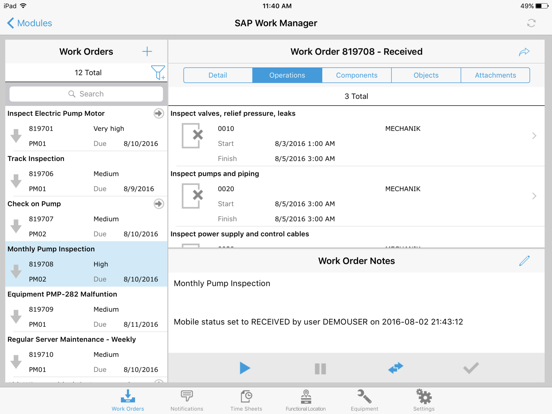The width and height of the screenshot is (552, 414).
Task: Expand operation 0020 details chevron
Action: (534, 196)
